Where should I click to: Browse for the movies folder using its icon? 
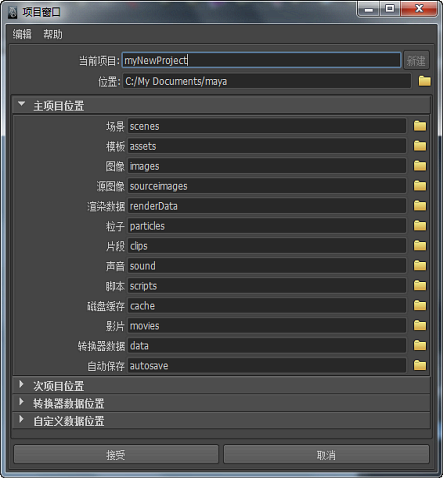pyautogui.click(x=420, y=326)
